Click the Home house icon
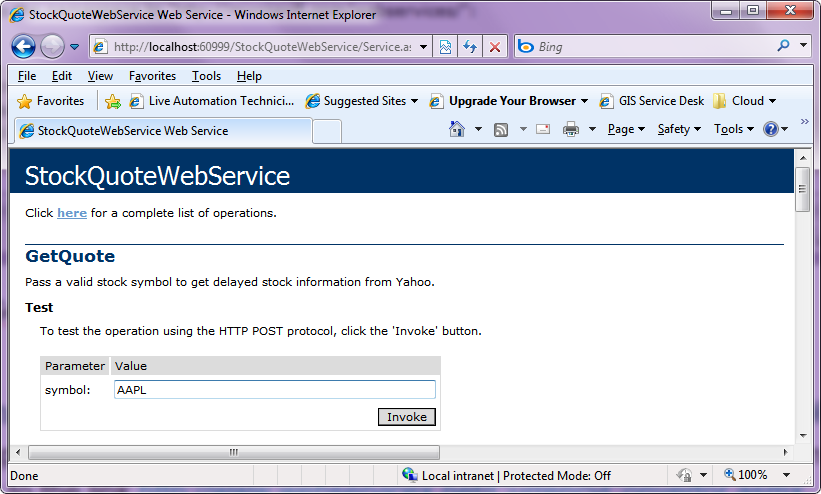 [457, 129]
